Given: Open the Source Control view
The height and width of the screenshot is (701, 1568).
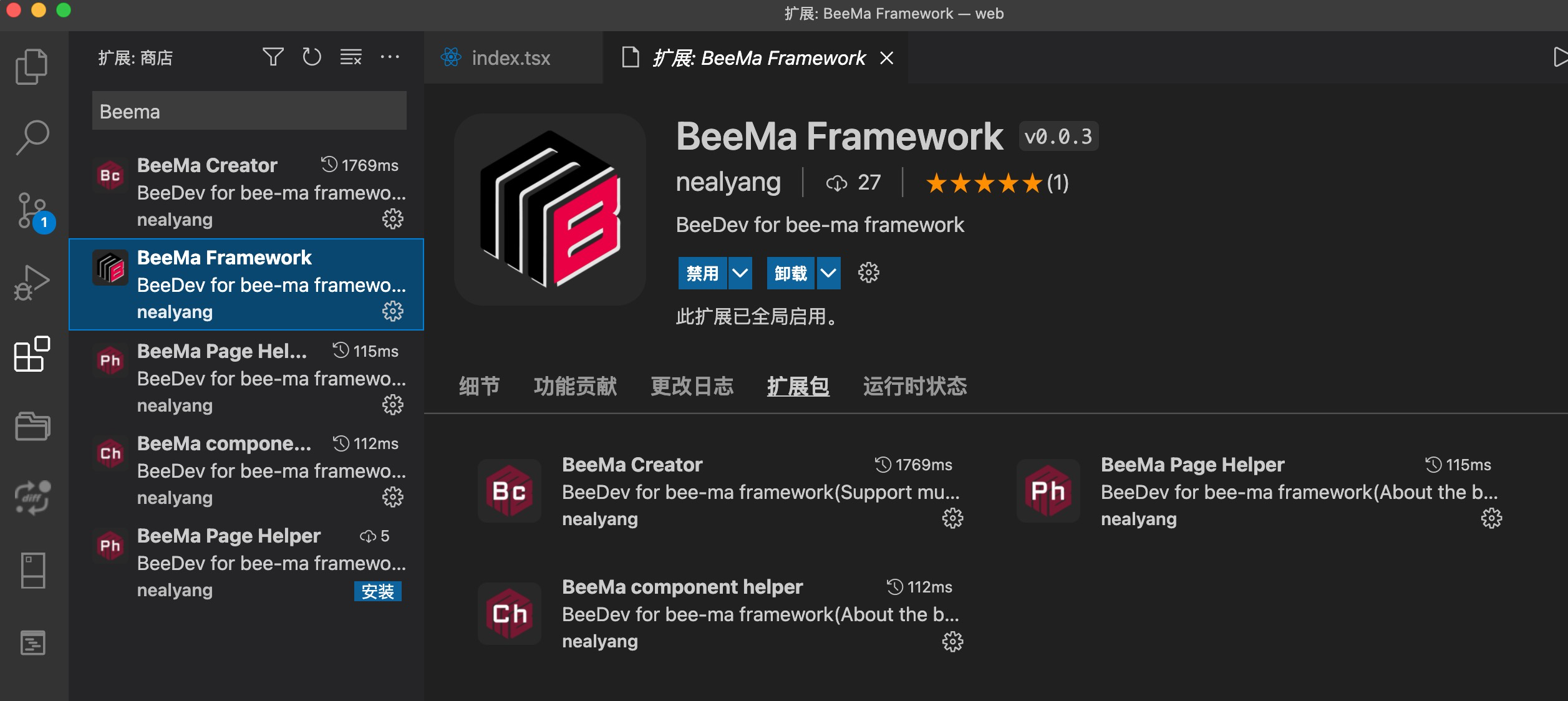Looking at the screenshot, I should click(31, 211).
